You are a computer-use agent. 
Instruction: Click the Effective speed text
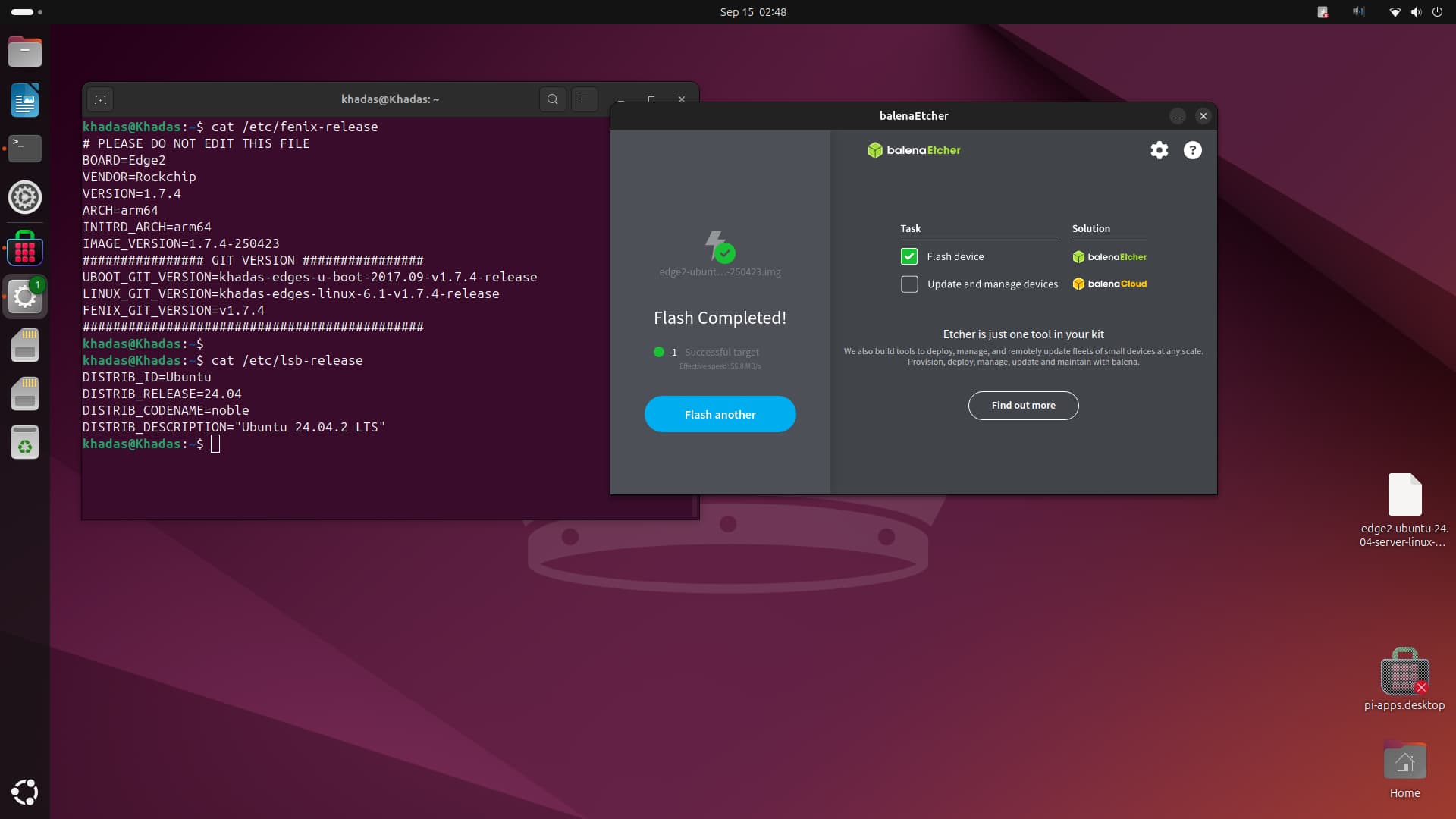click(x=720, y=366)
